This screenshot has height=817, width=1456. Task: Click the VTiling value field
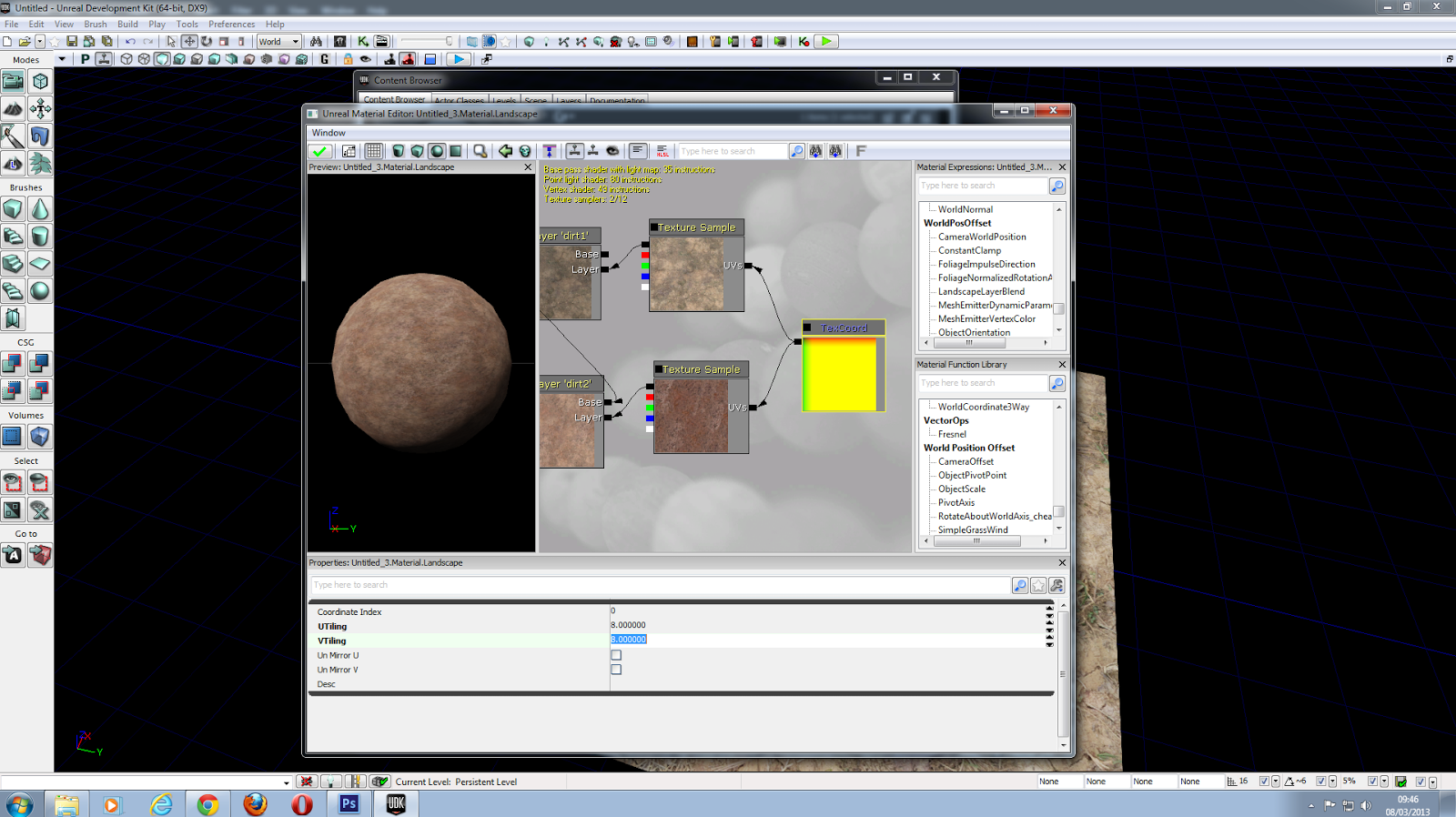827,640
